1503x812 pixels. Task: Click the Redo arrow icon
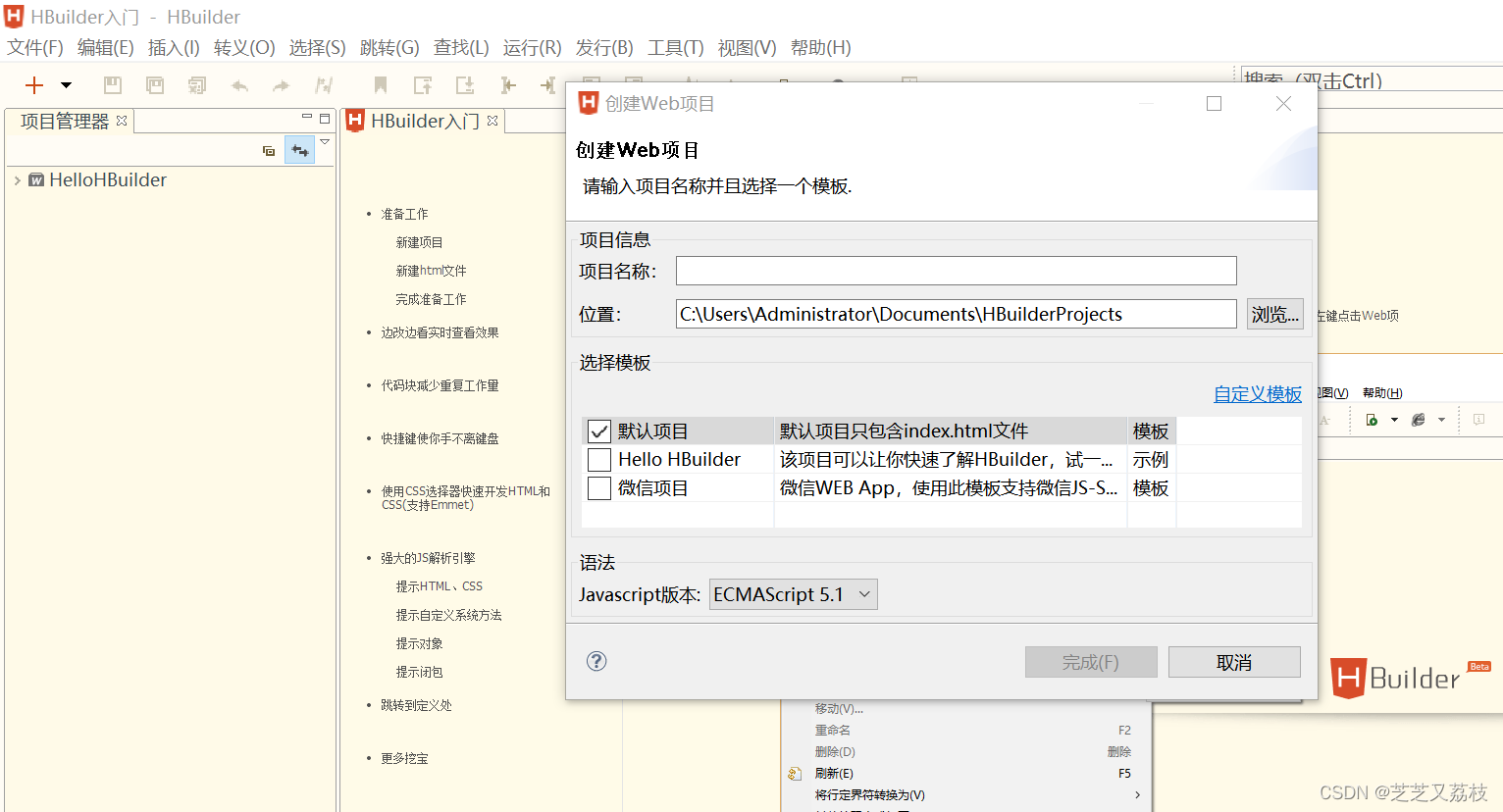point(282,85)
